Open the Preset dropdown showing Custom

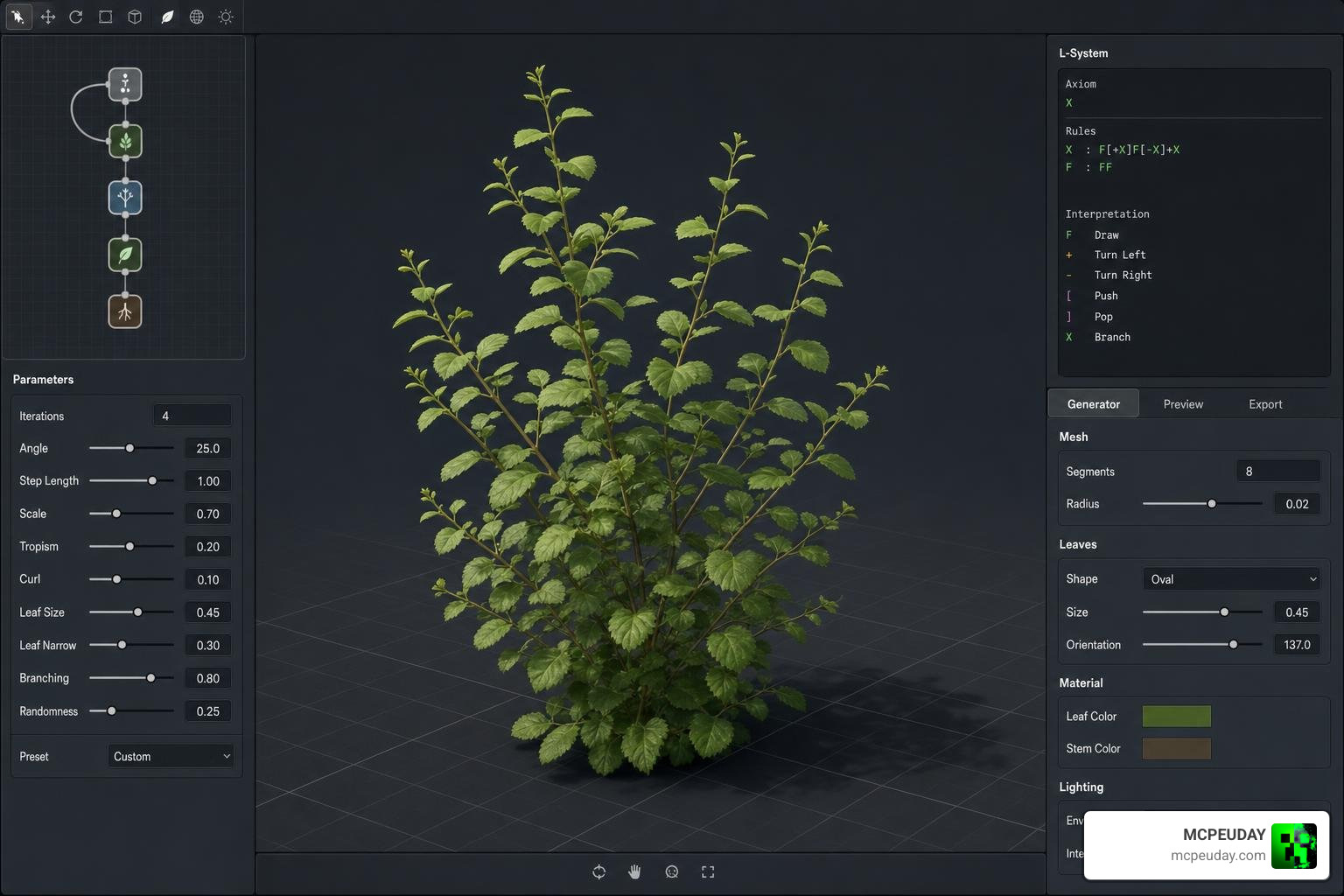171,756
